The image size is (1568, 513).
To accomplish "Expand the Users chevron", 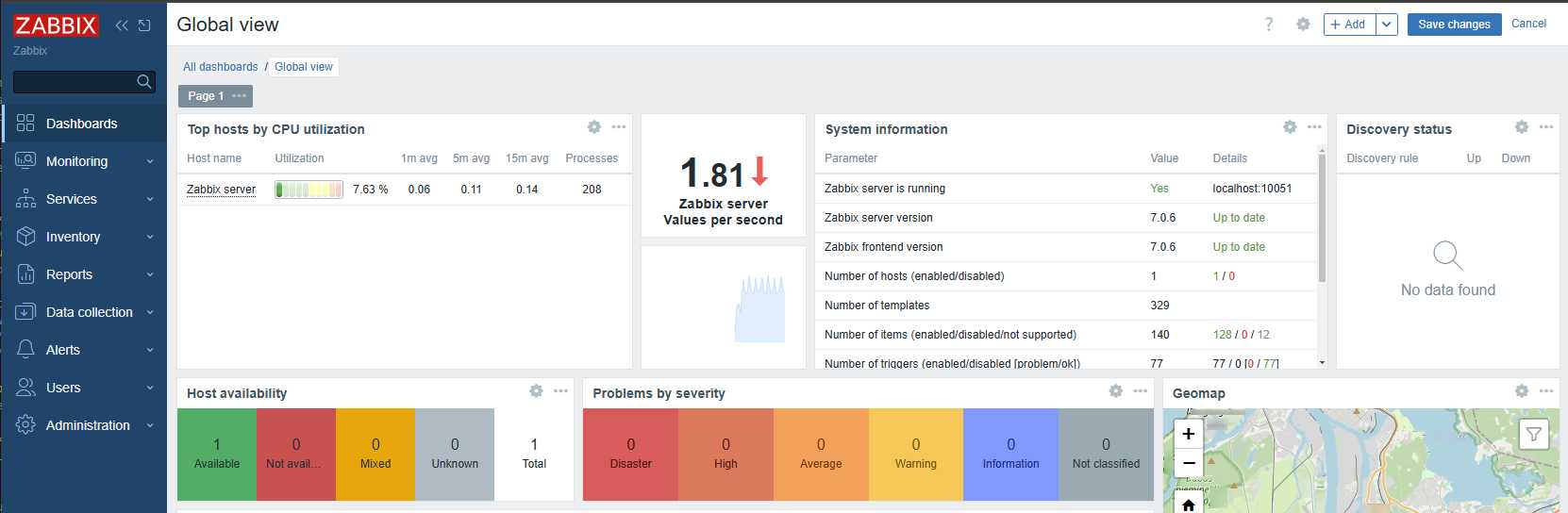I will point(150,388).
